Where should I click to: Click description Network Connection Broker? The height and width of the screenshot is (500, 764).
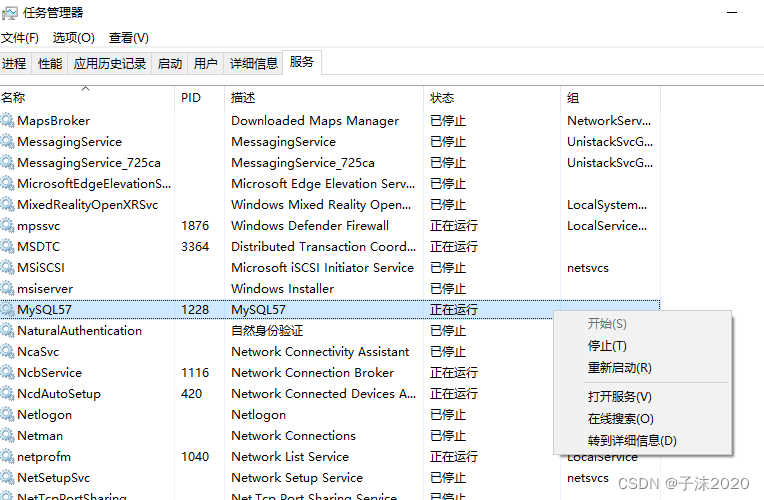click(312, 372)
